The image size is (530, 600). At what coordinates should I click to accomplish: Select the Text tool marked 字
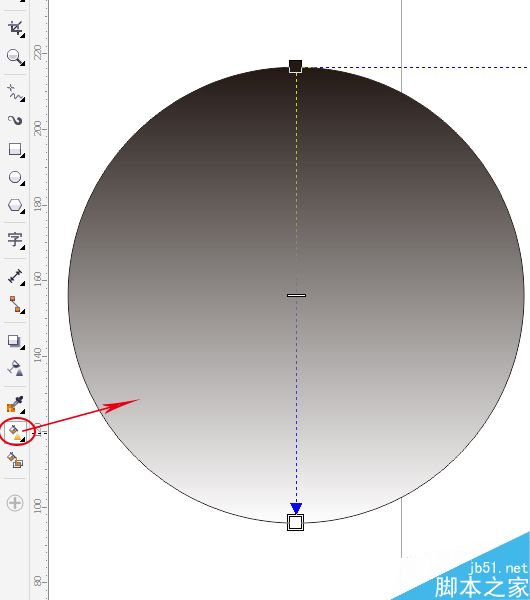(16, 240)
